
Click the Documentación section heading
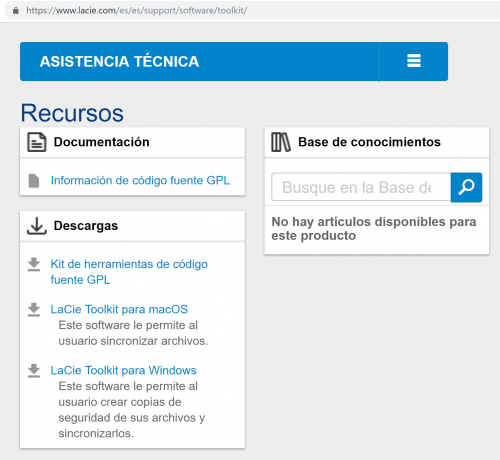(102, 142)
